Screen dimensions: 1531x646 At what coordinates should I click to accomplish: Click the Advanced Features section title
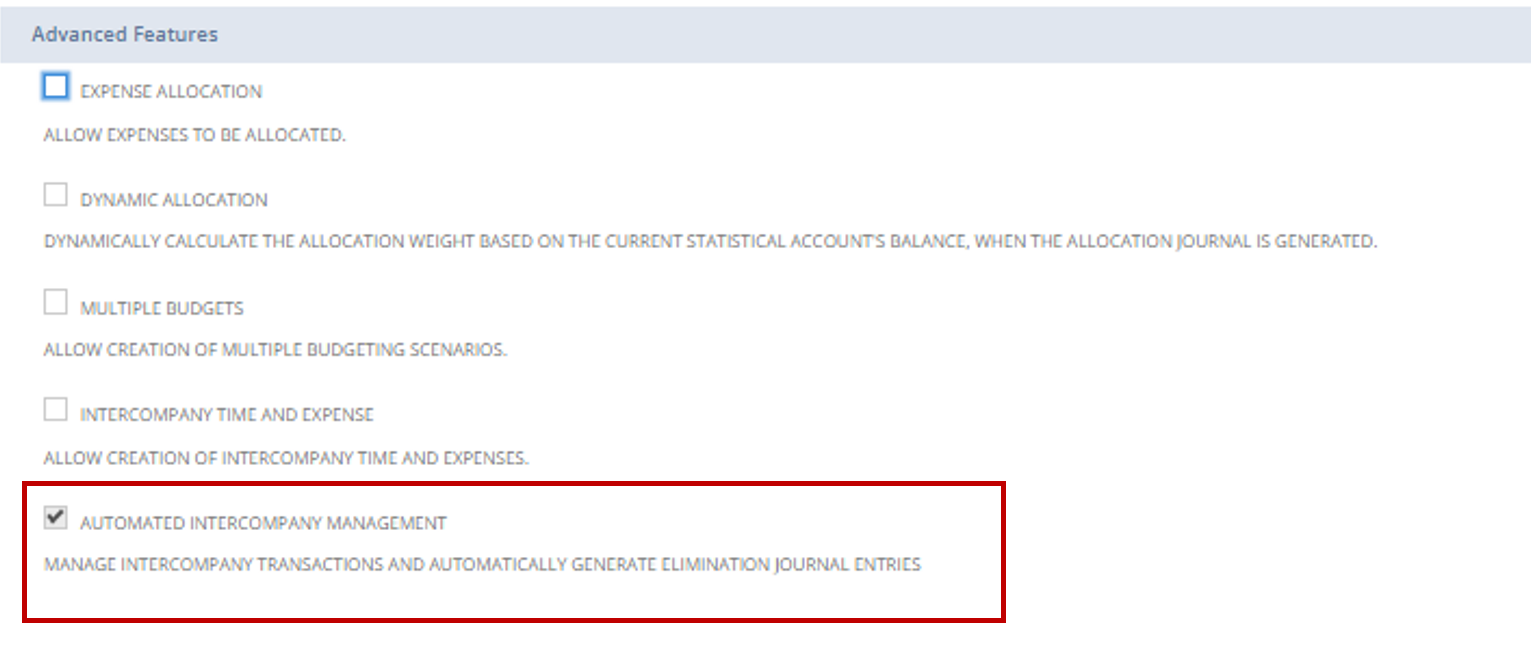(125, 35)
